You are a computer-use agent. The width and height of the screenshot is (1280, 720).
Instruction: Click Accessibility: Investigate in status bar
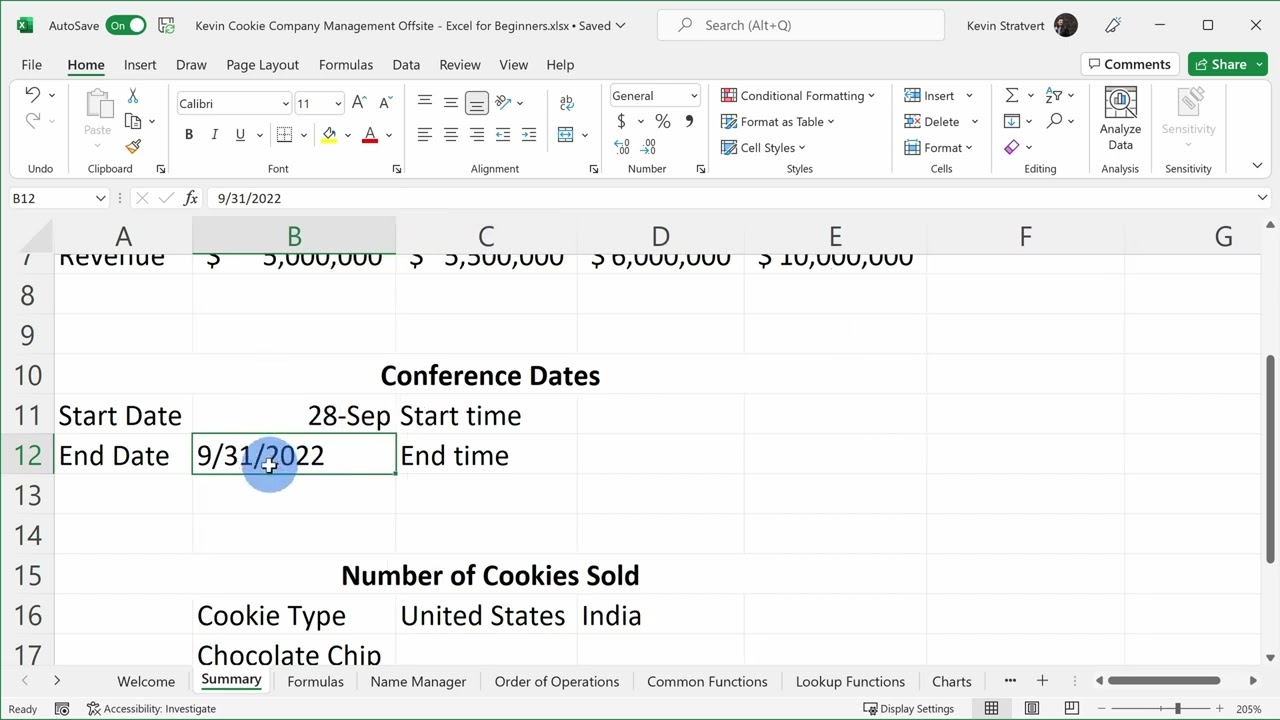[152, 709]
